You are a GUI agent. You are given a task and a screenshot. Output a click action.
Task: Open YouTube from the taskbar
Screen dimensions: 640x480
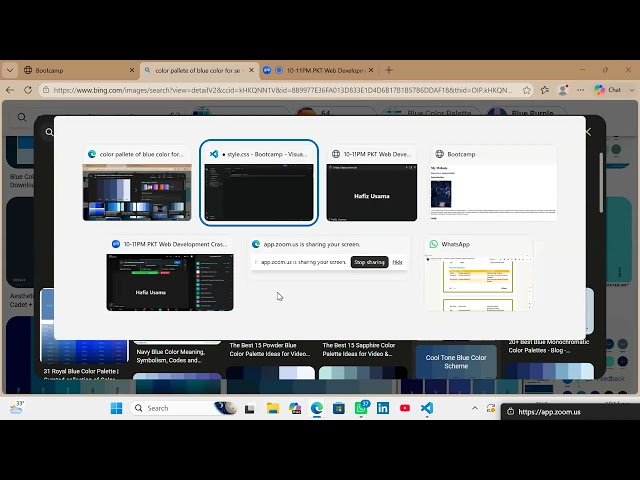click(405, 408)
